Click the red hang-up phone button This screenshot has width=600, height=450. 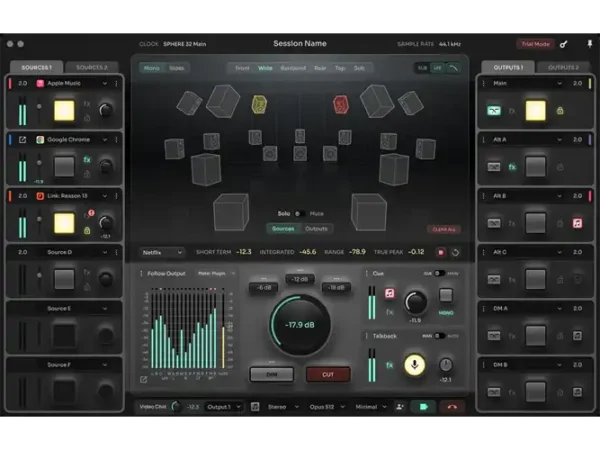pyautogui.click(x=452, y=407)
